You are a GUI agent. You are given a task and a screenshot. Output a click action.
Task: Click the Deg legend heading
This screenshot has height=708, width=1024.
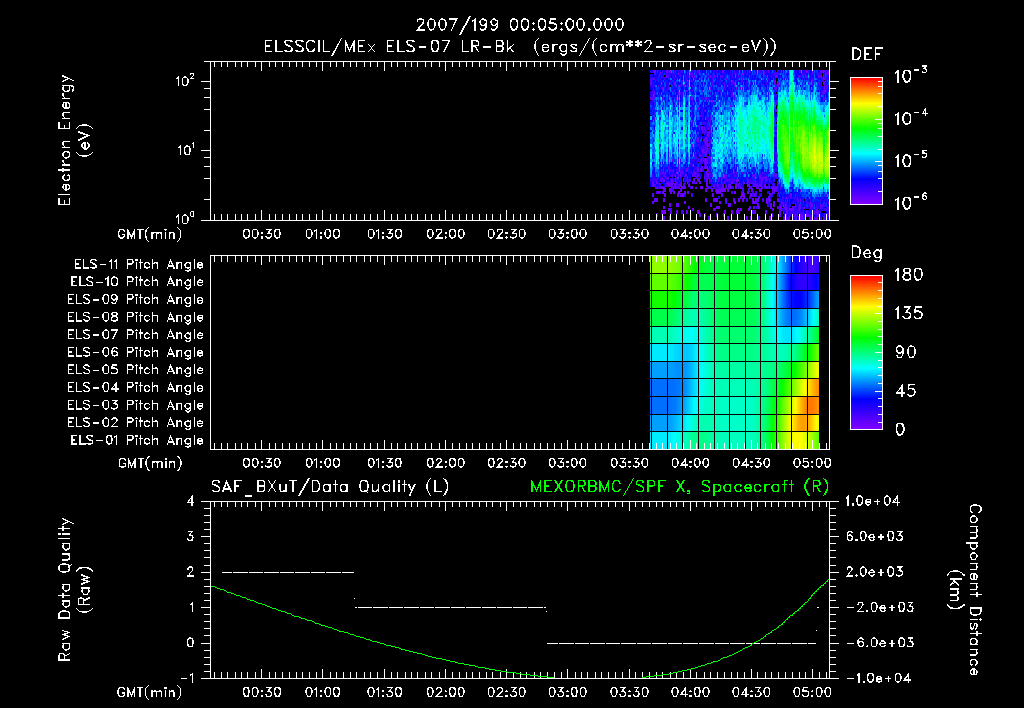point(867,254)
